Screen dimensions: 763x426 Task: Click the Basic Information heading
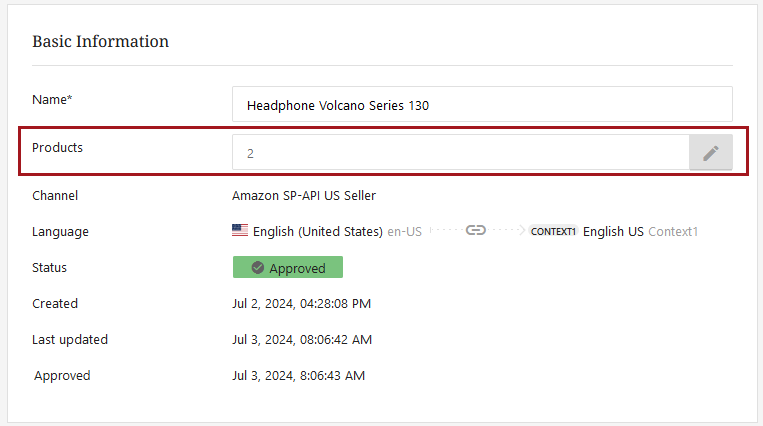pos(100,41)
